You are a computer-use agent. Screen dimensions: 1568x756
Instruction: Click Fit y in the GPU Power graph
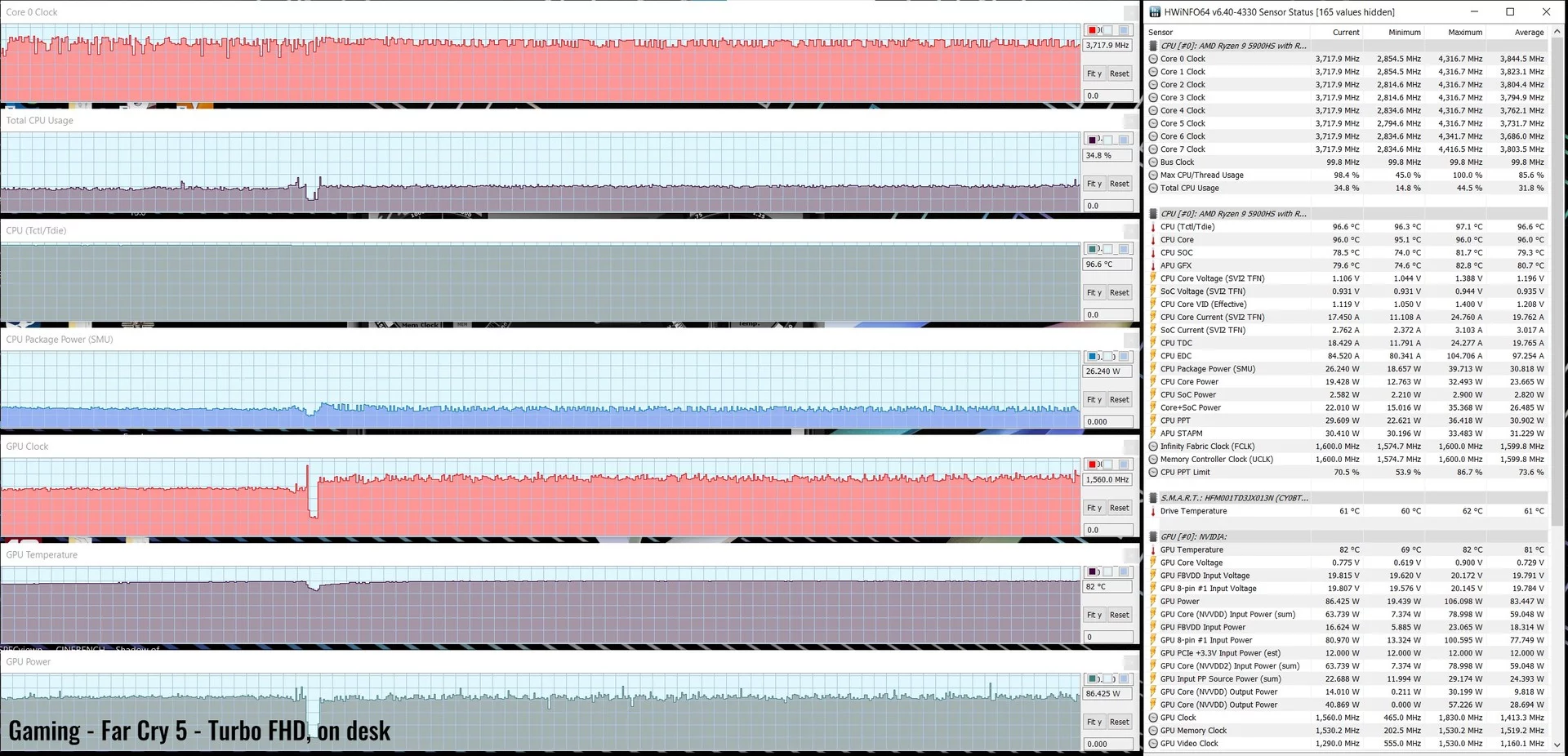pyautogui.click(x=1094, y=722)
